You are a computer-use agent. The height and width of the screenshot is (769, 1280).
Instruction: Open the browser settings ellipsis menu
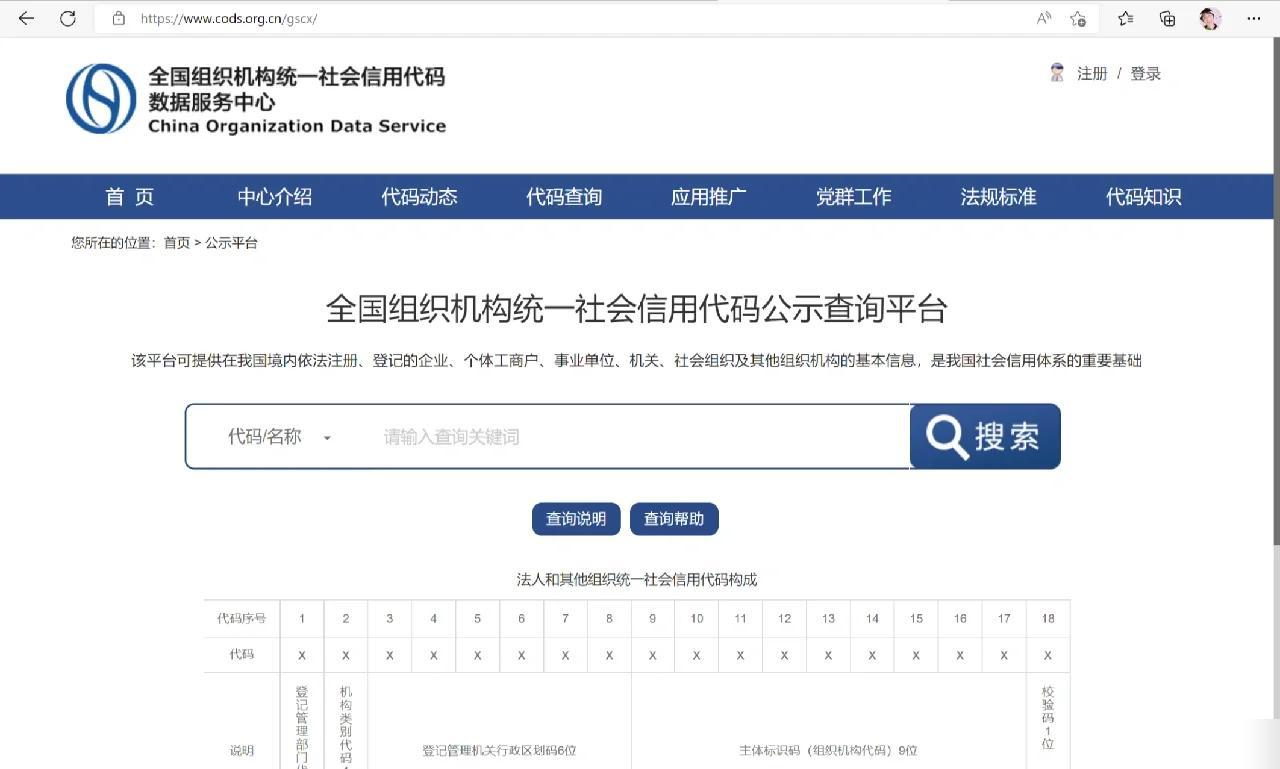1253,18
